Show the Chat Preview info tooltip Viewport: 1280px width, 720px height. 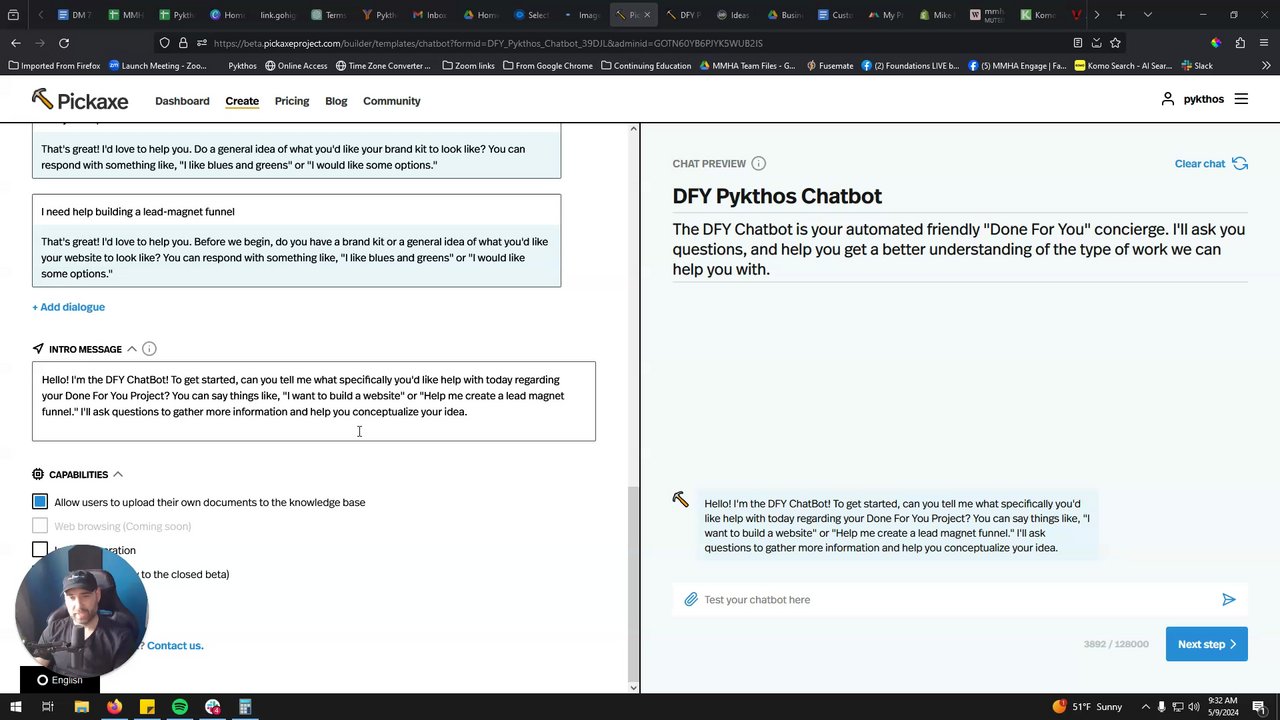click(x=758, y=163)
